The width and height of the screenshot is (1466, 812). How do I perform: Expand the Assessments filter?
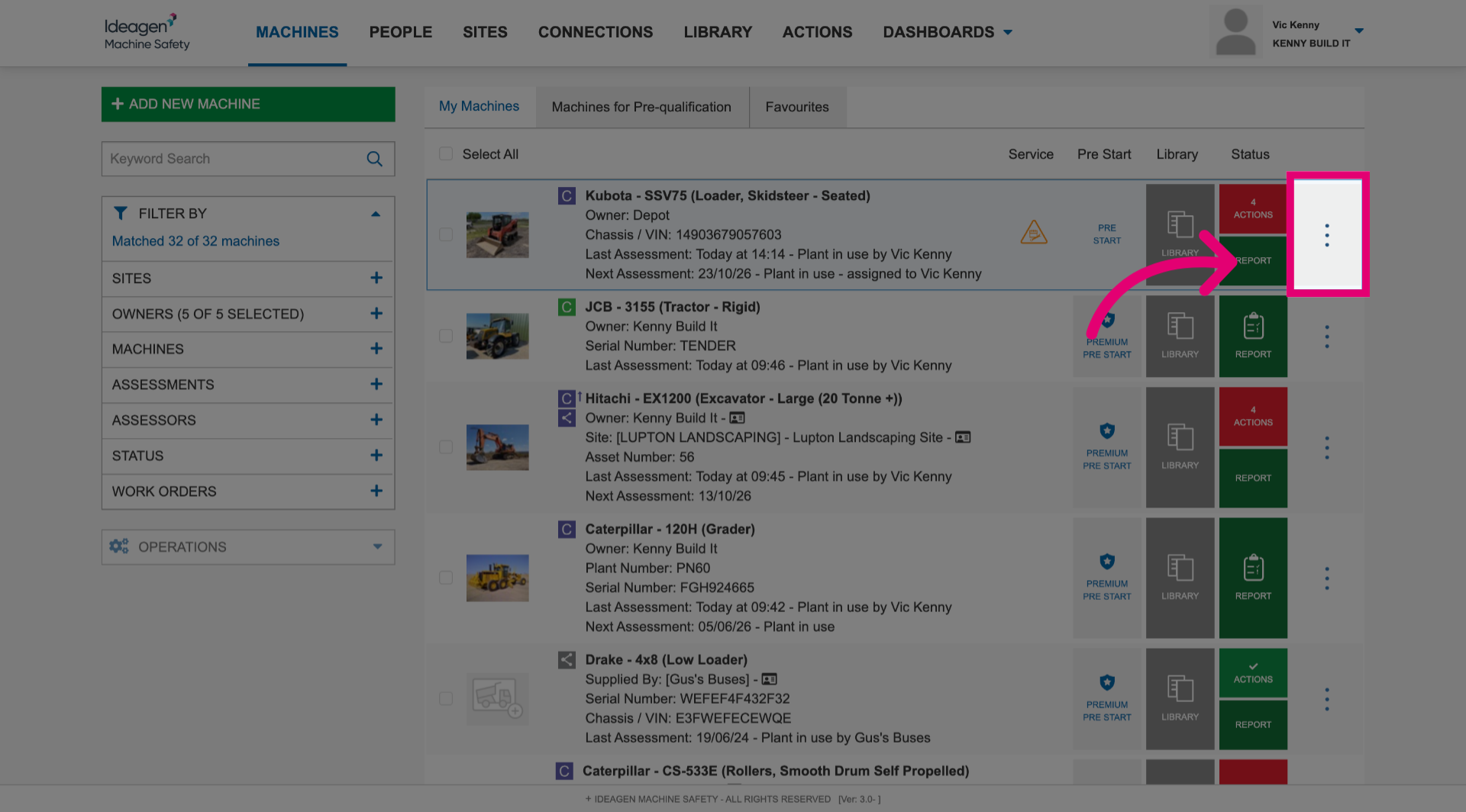coord(376,385)
